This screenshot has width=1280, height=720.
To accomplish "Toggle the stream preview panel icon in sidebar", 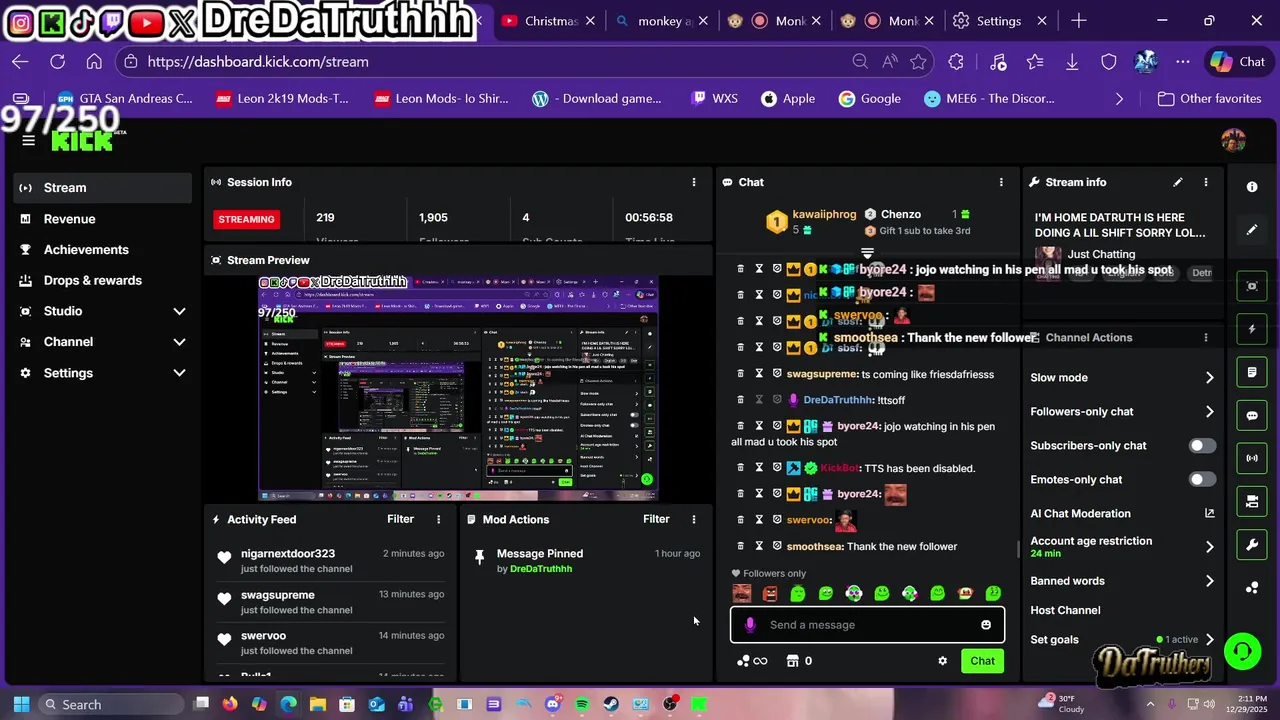I will (1252, 286).
